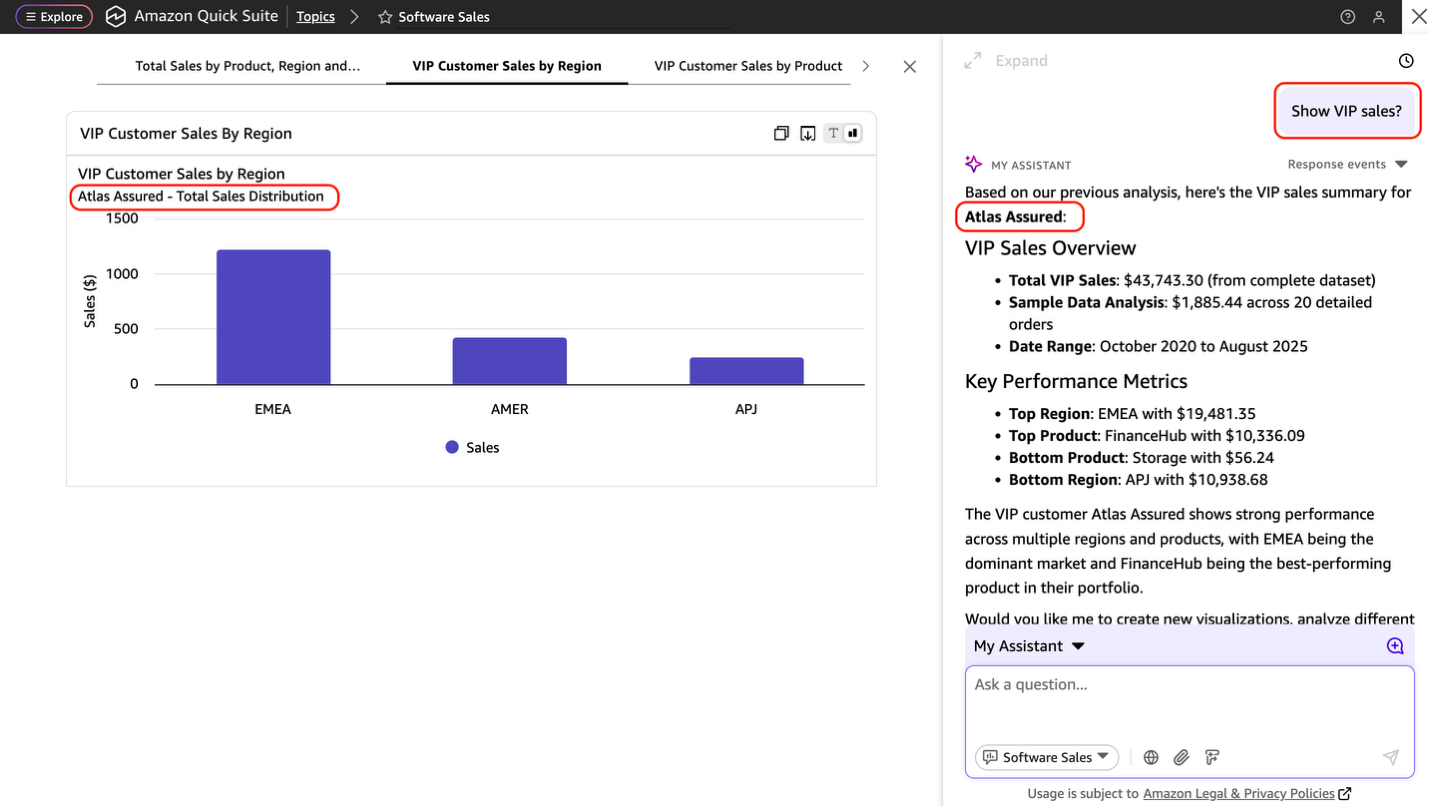Image resolution: width=1429 pixels, height=806 pixels.
Task: Attach a file with paperclip icon
Action: 1181,757
